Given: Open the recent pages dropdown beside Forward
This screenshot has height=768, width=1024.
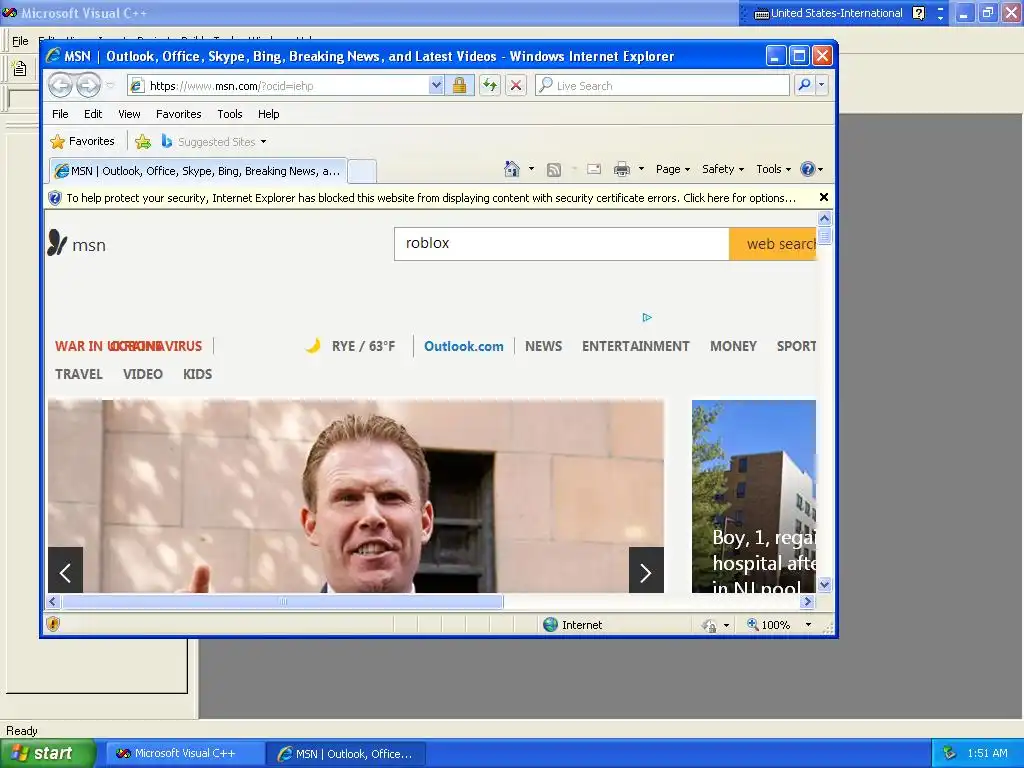Looking at the screenshot, I should [x=110, y=86].
